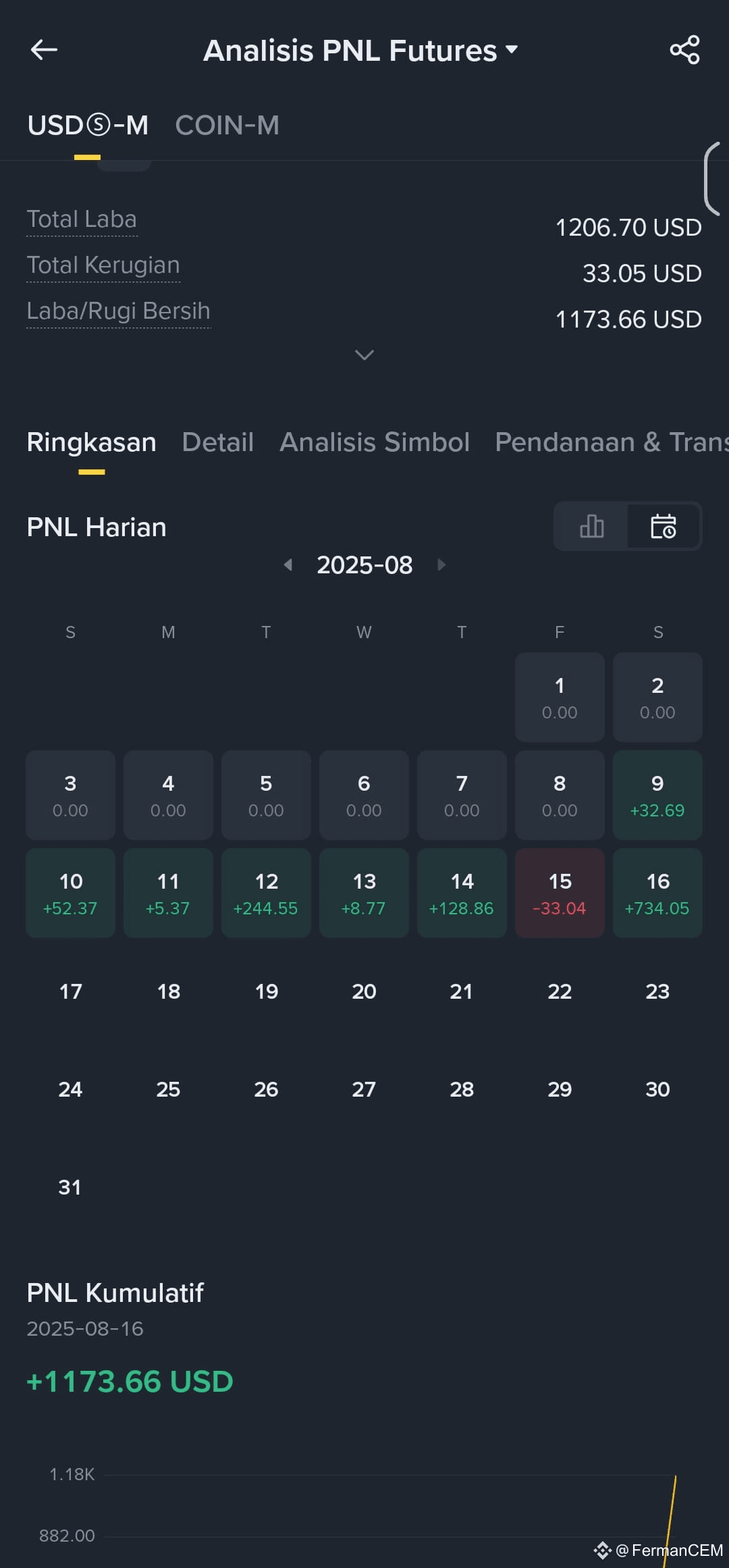
Task: Open the Analisis Simbol tab
Action: 375,442
